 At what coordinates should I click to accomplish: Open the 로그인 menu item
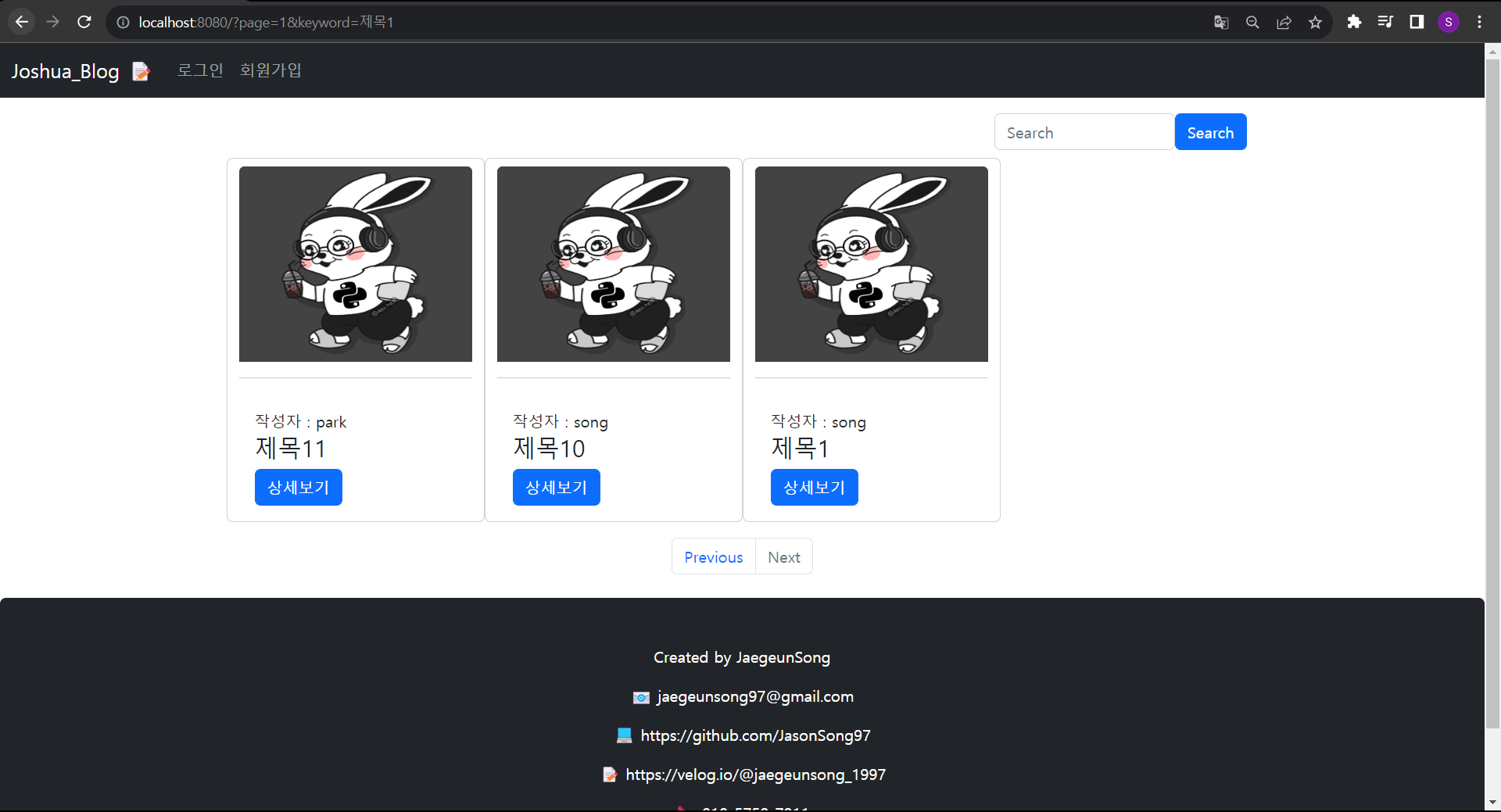click(x=200, y=70)
